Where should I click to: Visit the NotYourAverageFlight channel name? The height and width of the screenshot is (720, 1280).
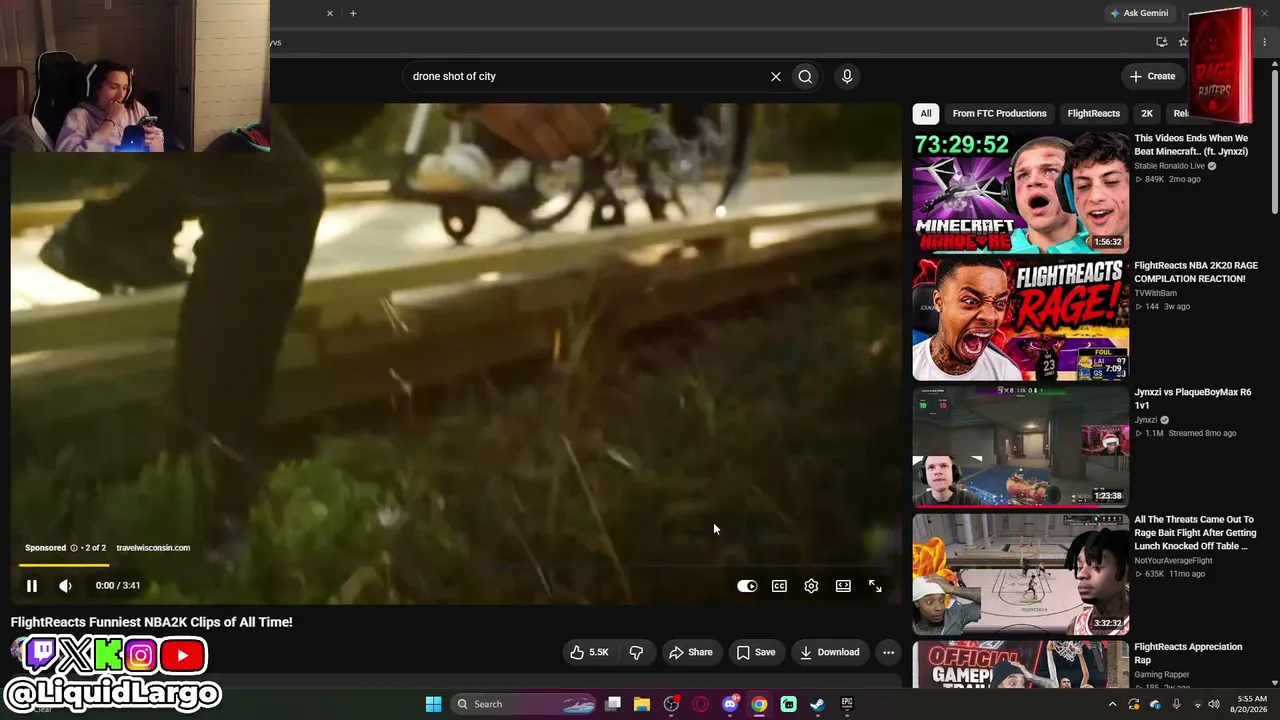[x=1173, y=561]
